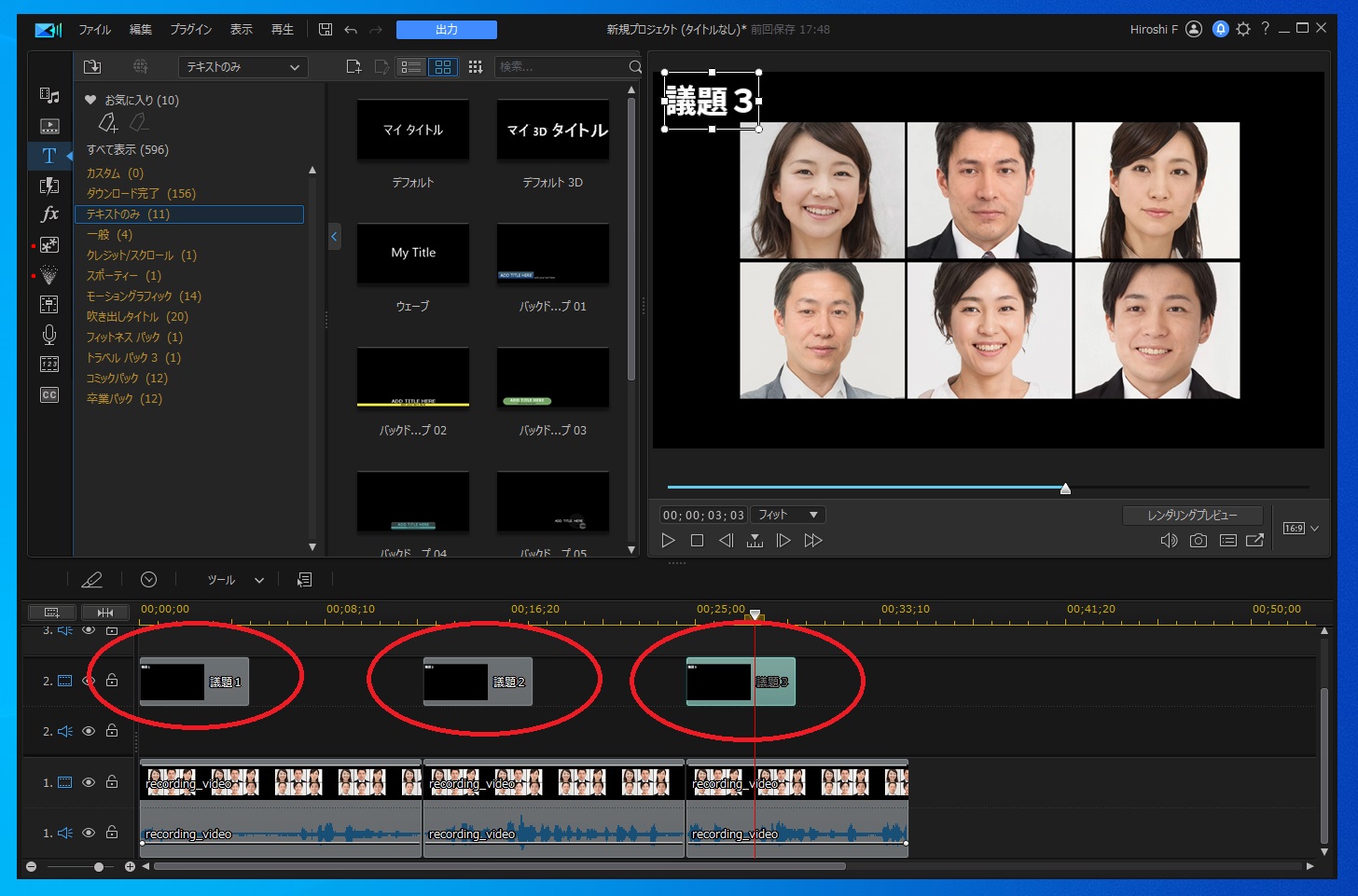This screenshot has width=1358, height=896.
Task: Click the timeline clock duration icon
Action: 148,580
